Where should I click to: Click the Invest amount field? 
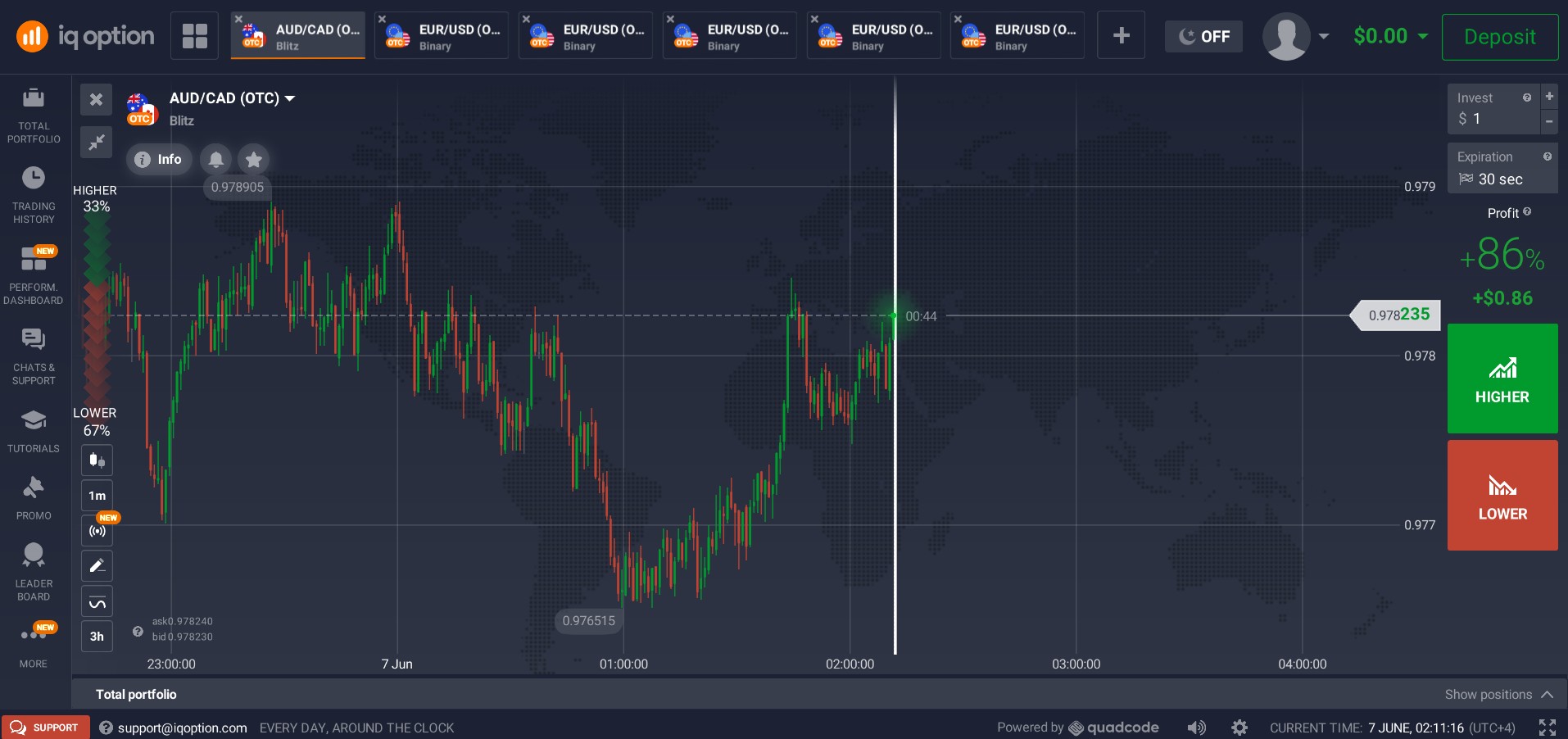(1493, 109)
